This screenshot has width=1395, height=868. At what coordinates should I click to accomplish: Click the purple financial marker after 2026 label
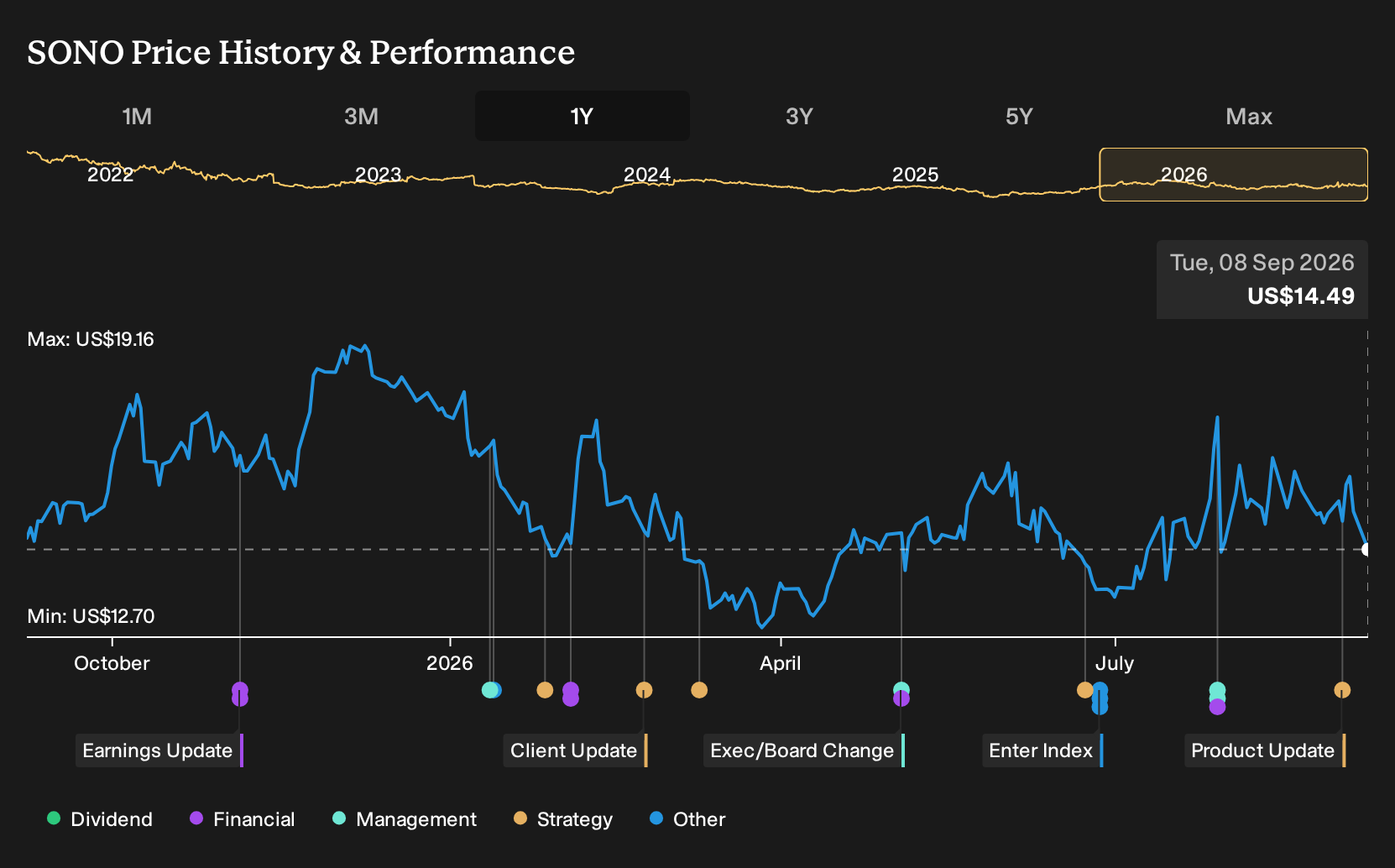click(571, 694)
